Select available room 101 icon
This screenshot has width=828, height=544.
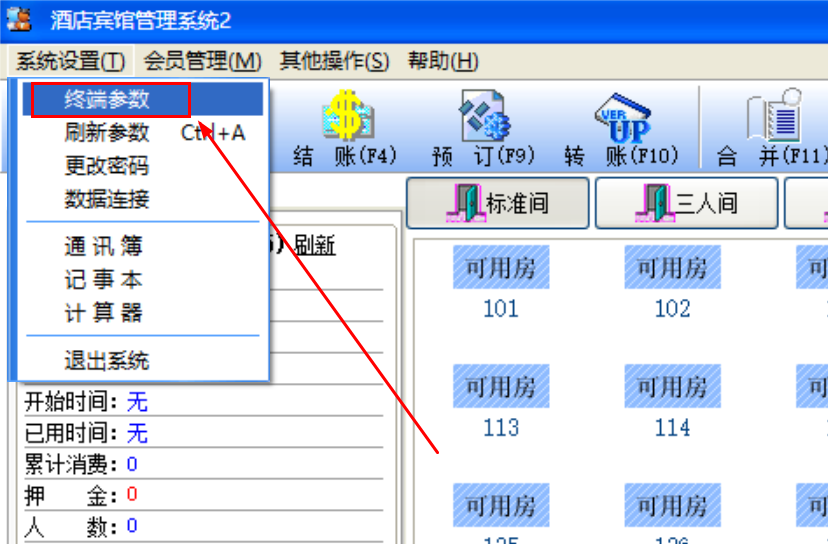tap(501, 267)
